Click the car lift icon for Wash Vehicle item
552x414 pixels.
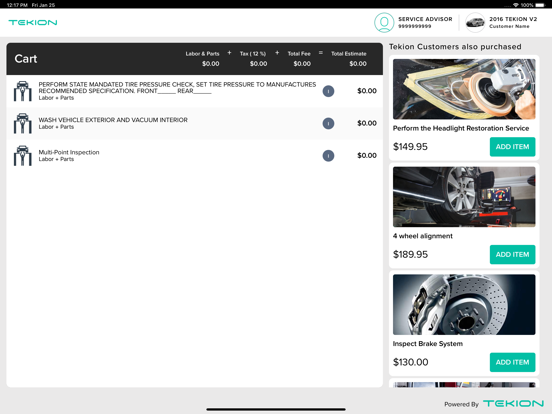tap(23, 124)
